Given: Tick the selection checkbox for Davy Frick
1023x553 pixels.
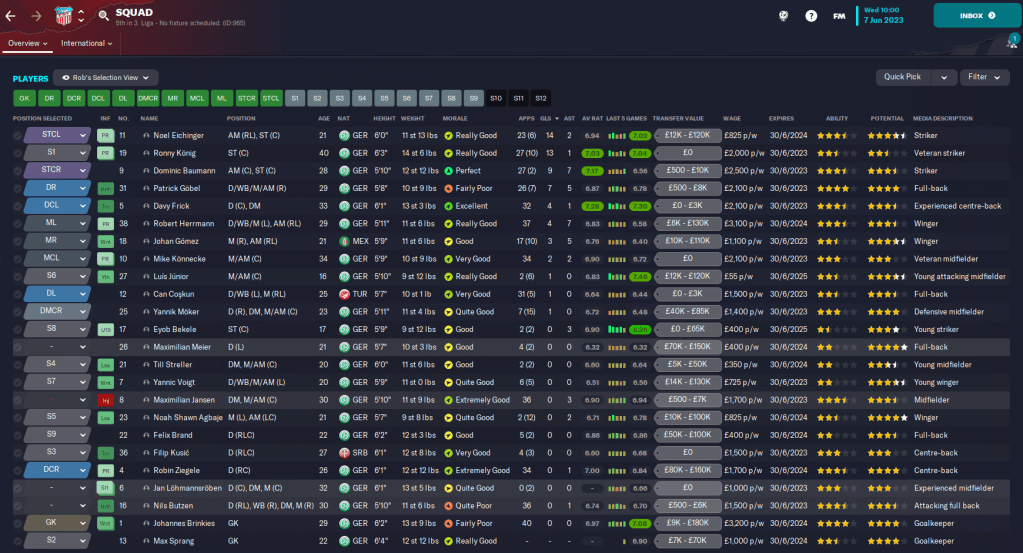Looking at the screenshot, I should pyautogui.click(x=17, y=206).
